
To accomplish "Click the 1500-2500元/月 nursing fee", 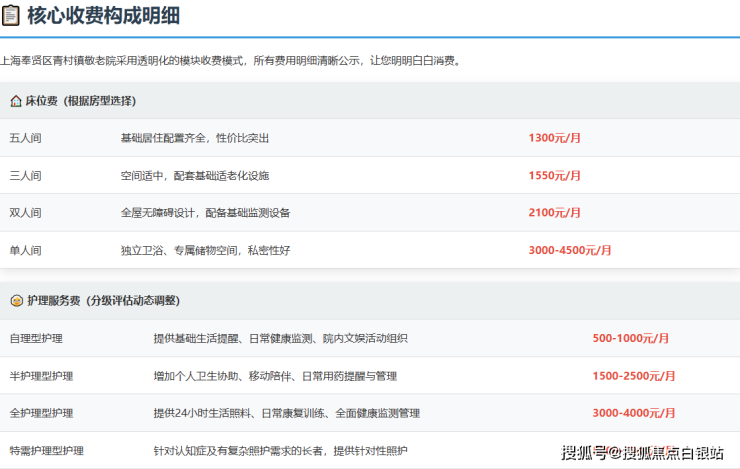I will [633, 376].
